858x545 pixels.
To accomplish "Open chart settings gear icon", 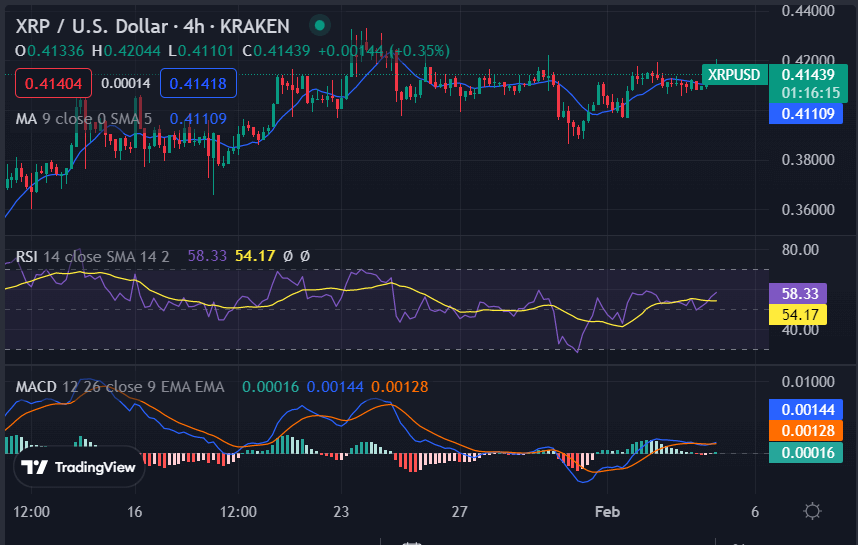I will pyautogui.click(x=812, y=511).
